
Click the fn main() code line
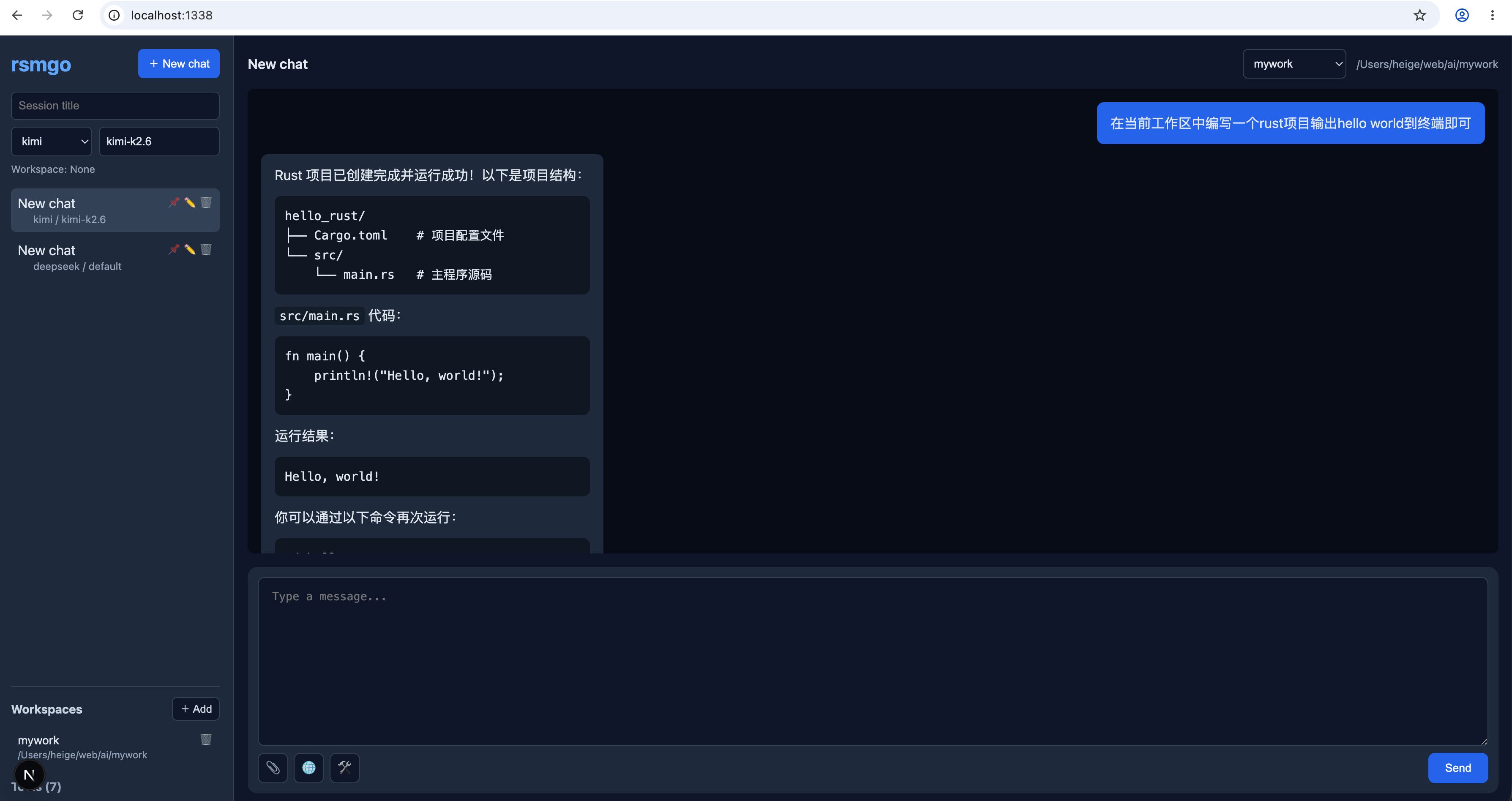click(325, 356)
